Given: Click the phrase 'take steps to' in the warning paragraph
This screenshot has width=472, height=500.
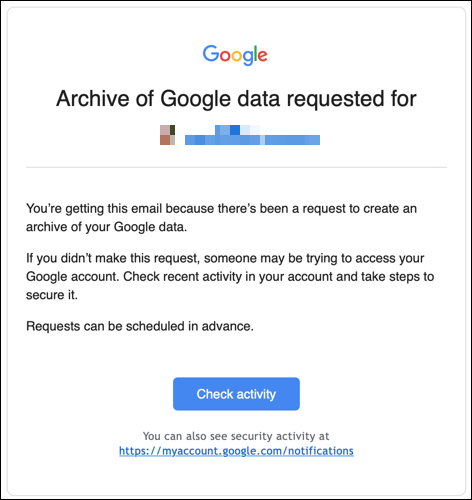Looking at the screenshot, I should pyautogui.click(x=397, y=277).
